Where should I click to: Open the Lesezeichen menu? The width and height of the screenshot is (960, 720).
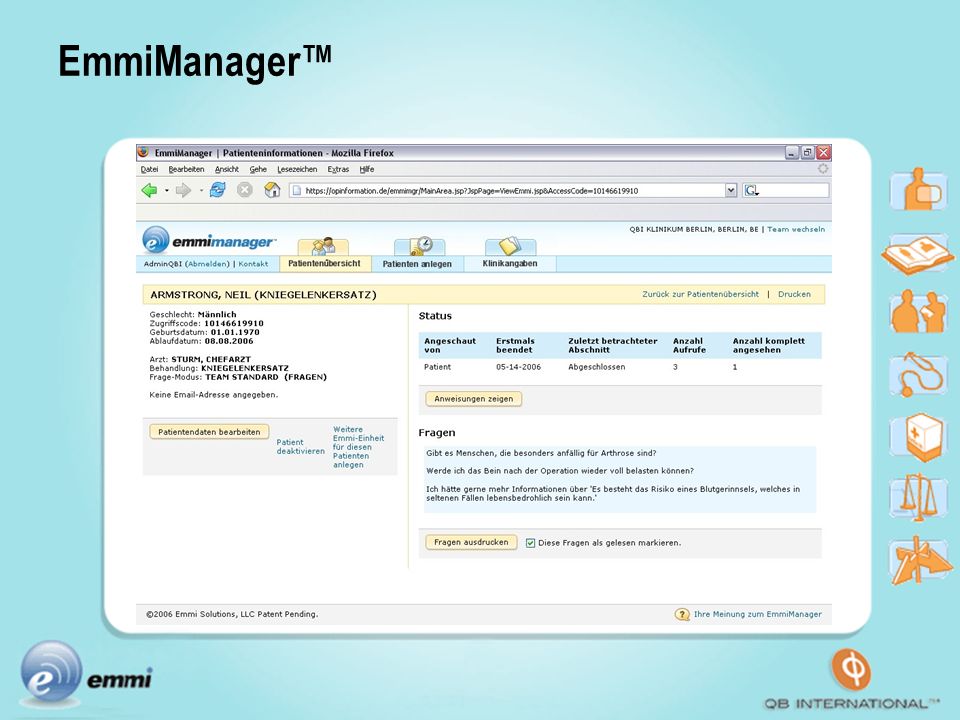click(x=297, y=169)
